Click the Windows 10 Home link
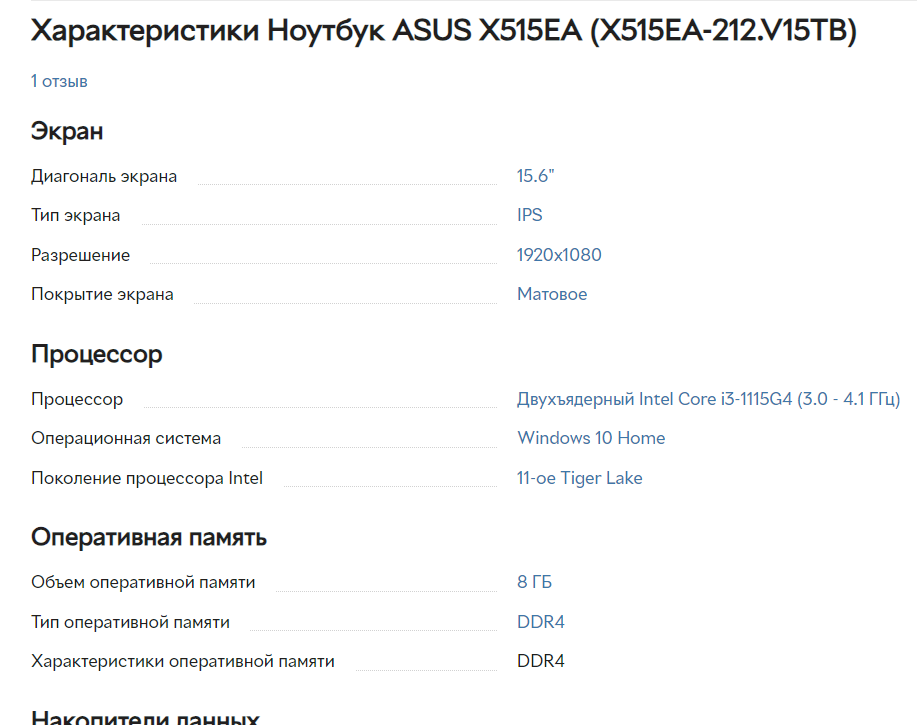Screen dimensions: 917x725 591,439
